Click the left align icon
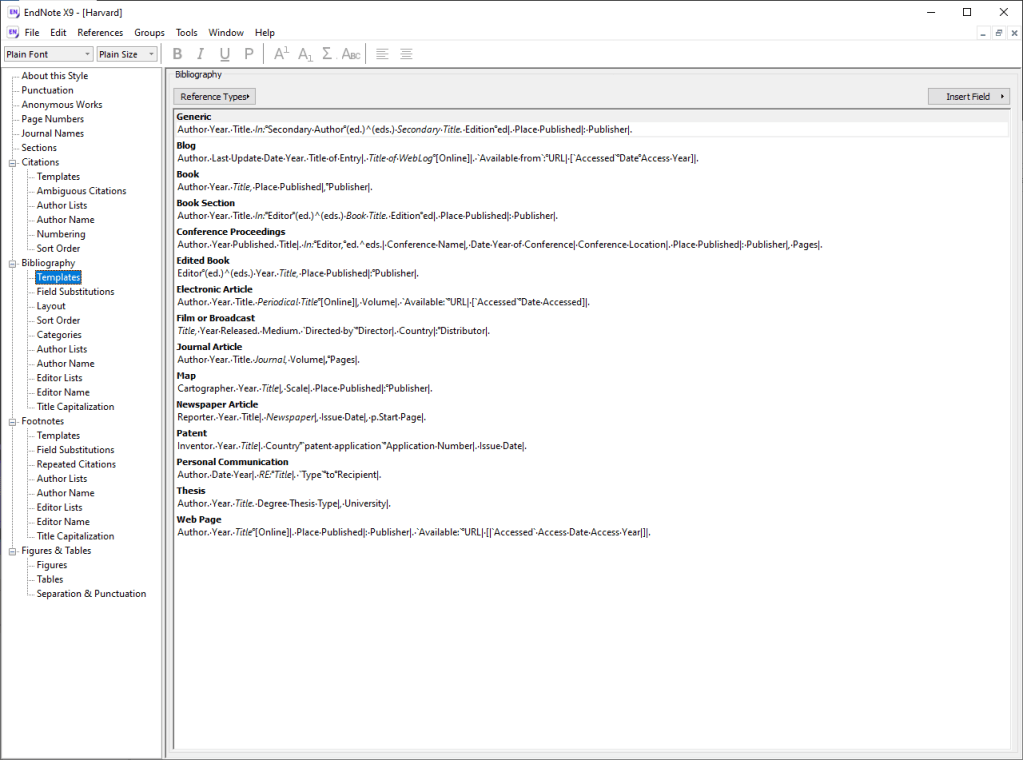Image resolution: width=1023 pixels, height=760 pixels. click(x=382, y=54)
